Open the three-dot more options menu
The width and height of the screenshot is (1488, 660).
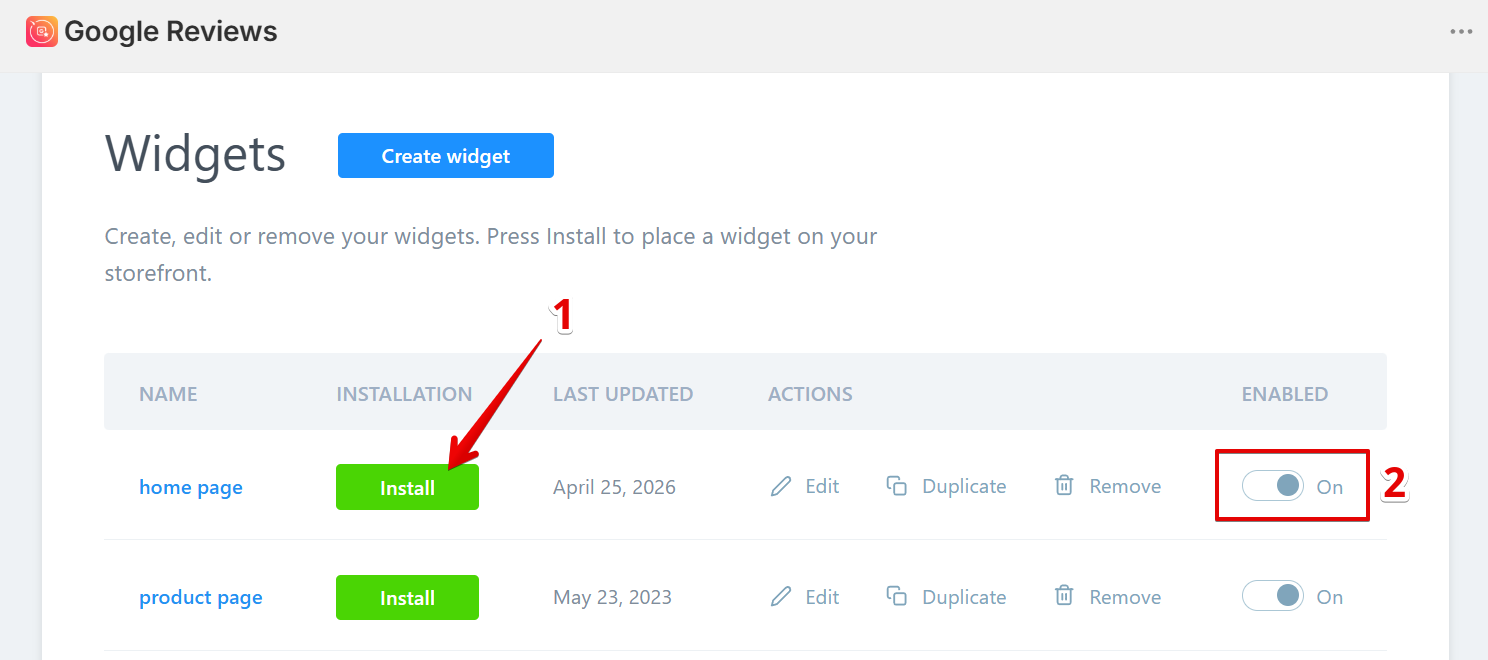point(1461,32)
